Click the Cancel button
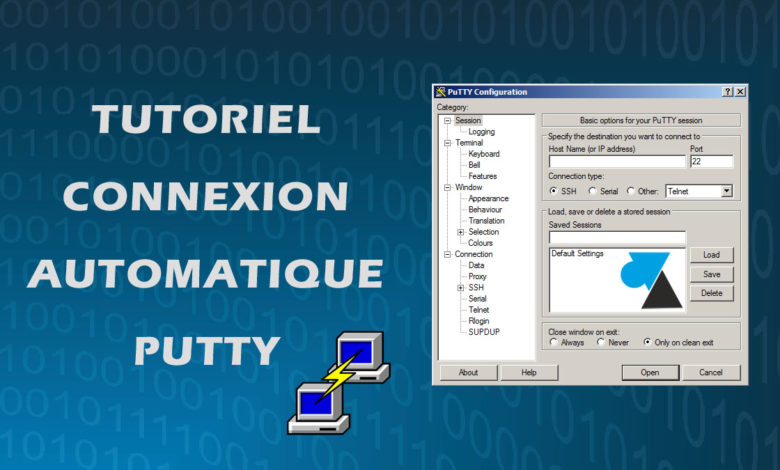The image size is (780, 470). [x=711, y=373]
